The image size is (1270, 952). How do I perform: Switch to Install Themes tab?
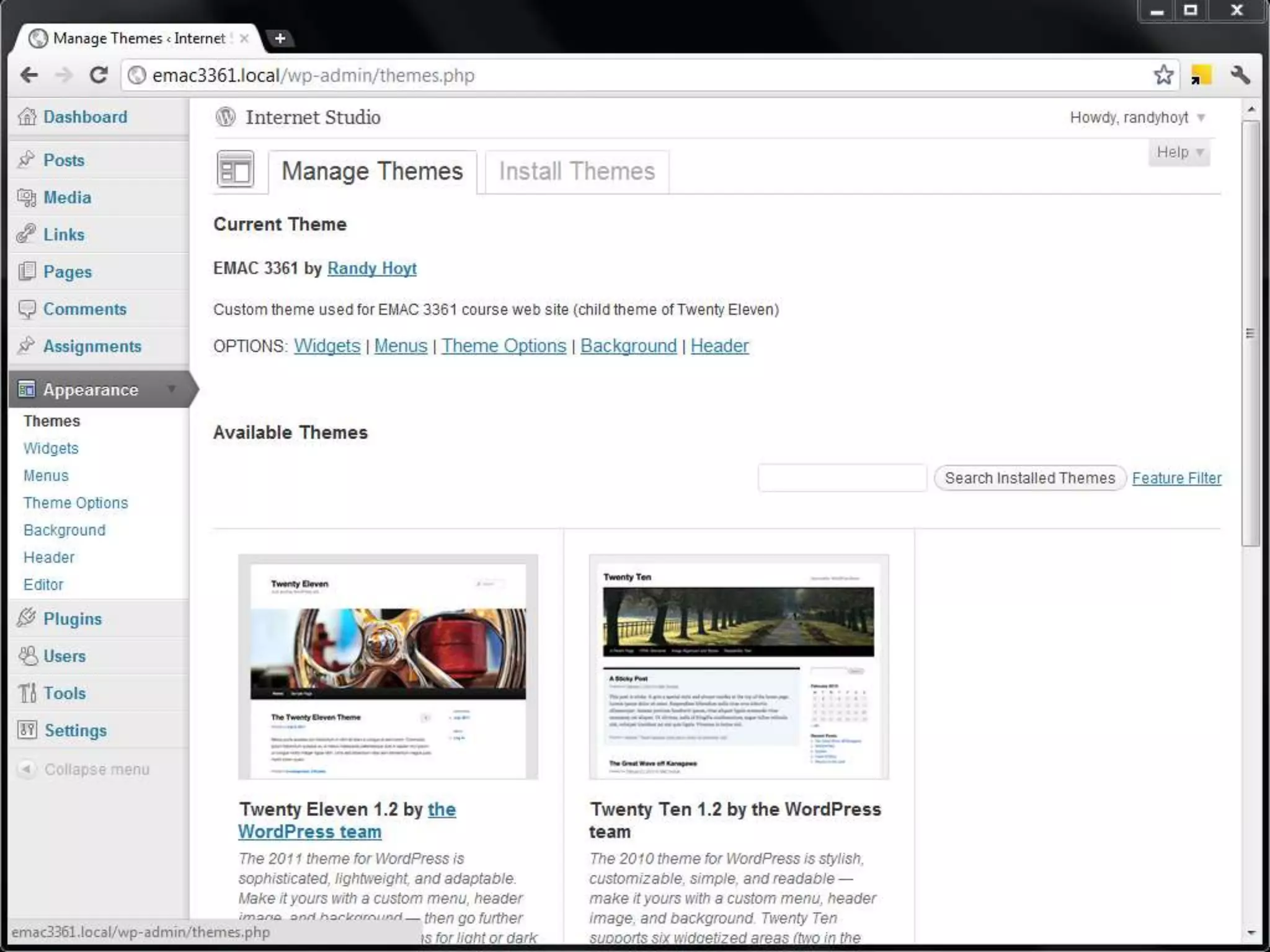click(x=577, y=172)
